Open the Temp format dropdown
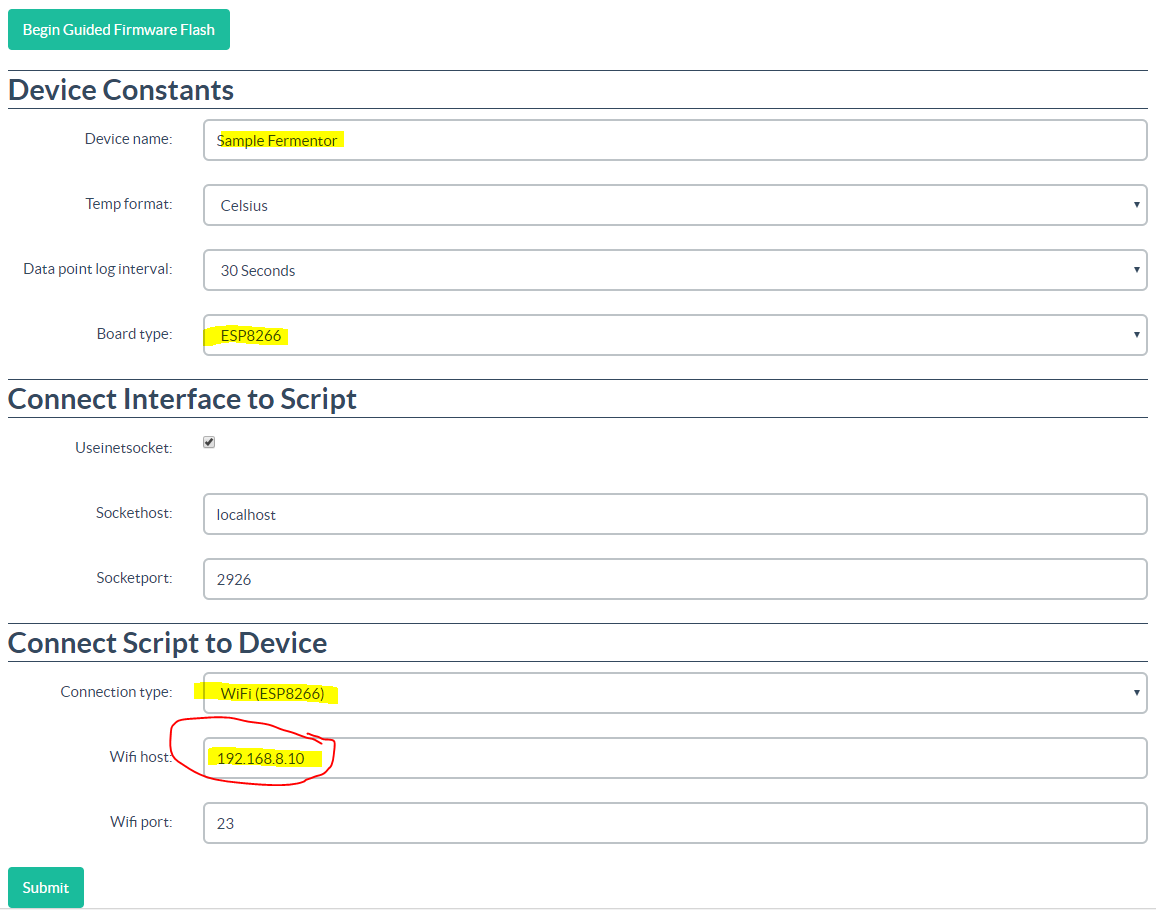The image size is (1156, 910). pyautogui.click(x=675, y=205)
